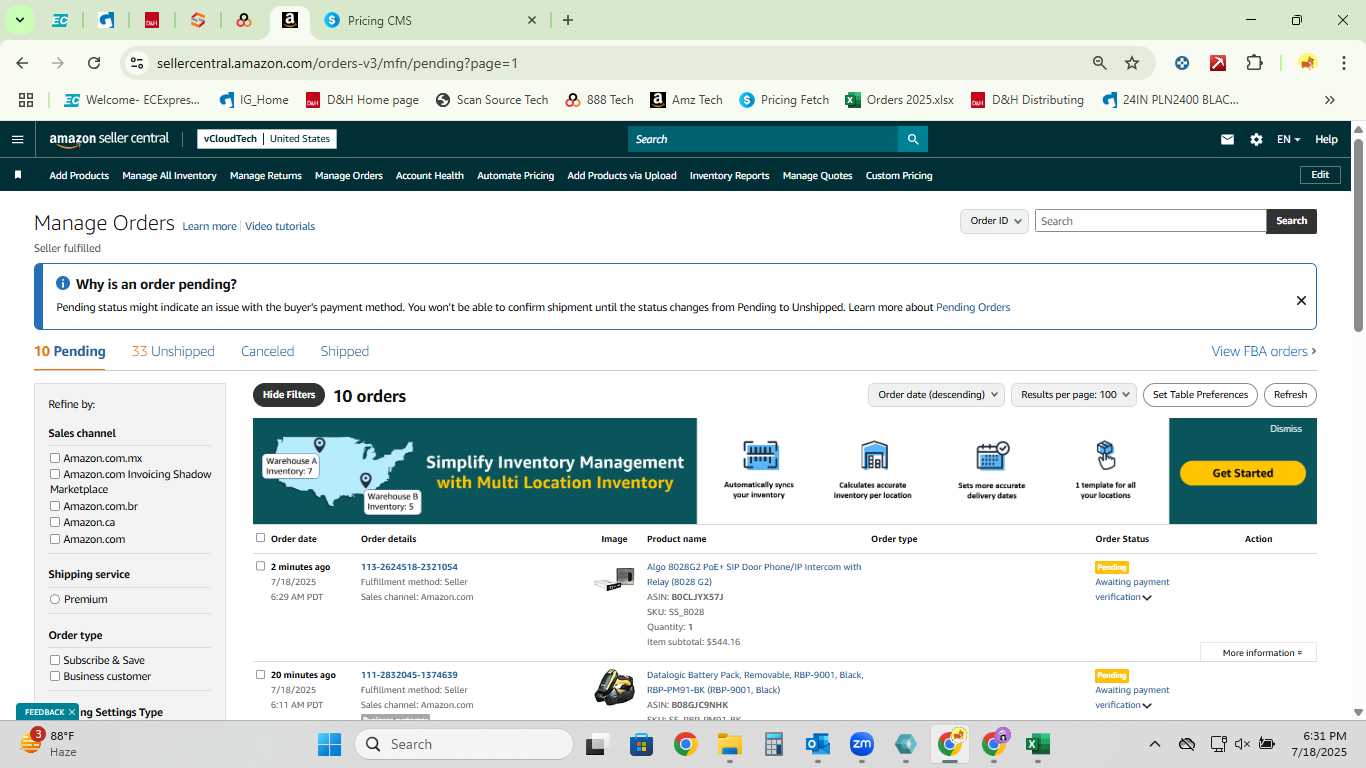
Task: Open Account Health menu item
Action: (430, 175)
